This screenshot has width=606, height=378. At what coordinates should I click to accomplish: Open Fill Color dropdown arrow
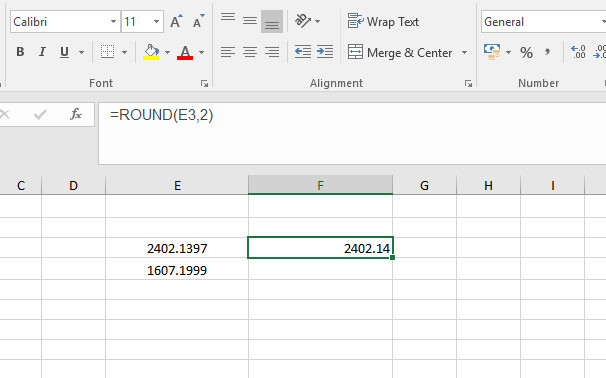pyautogui.click(x=167, y=52)
